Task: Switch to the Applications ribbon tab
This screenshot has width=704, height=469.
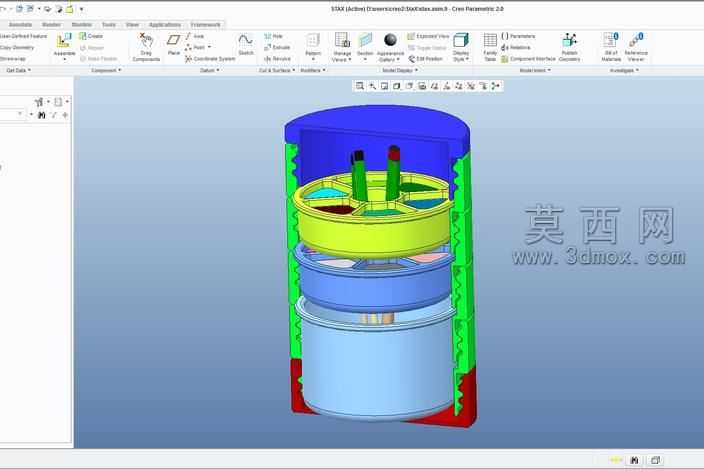Action: (165, 25)
